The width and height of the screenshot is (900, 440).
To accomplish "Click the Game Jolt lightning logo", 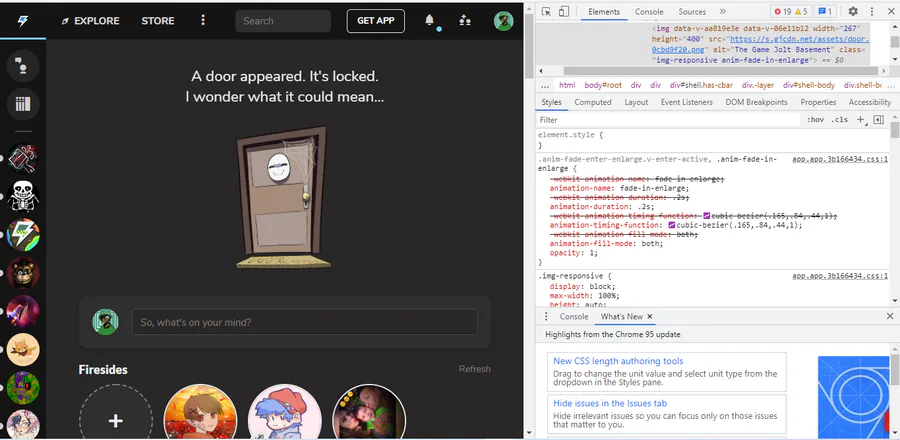I will pos(22,21).
